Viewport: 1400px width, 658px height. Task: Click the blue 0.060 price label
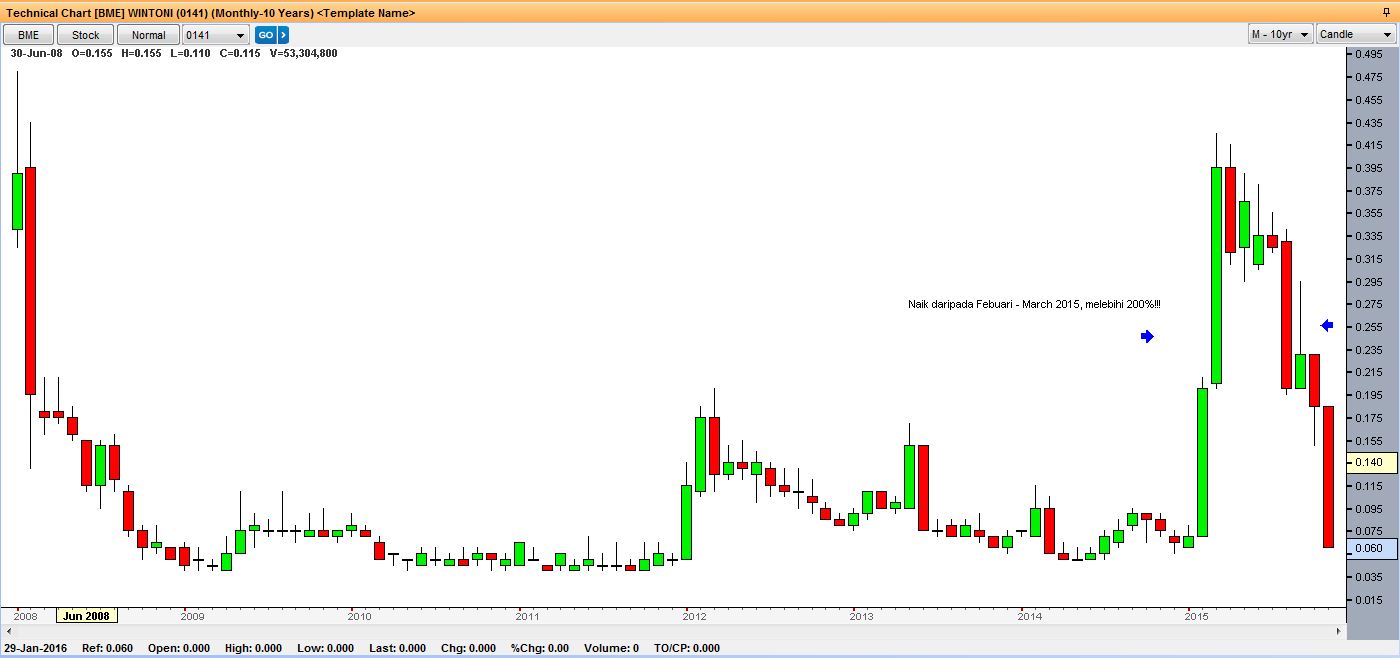pyautogui.click(x=1369, y=549)
